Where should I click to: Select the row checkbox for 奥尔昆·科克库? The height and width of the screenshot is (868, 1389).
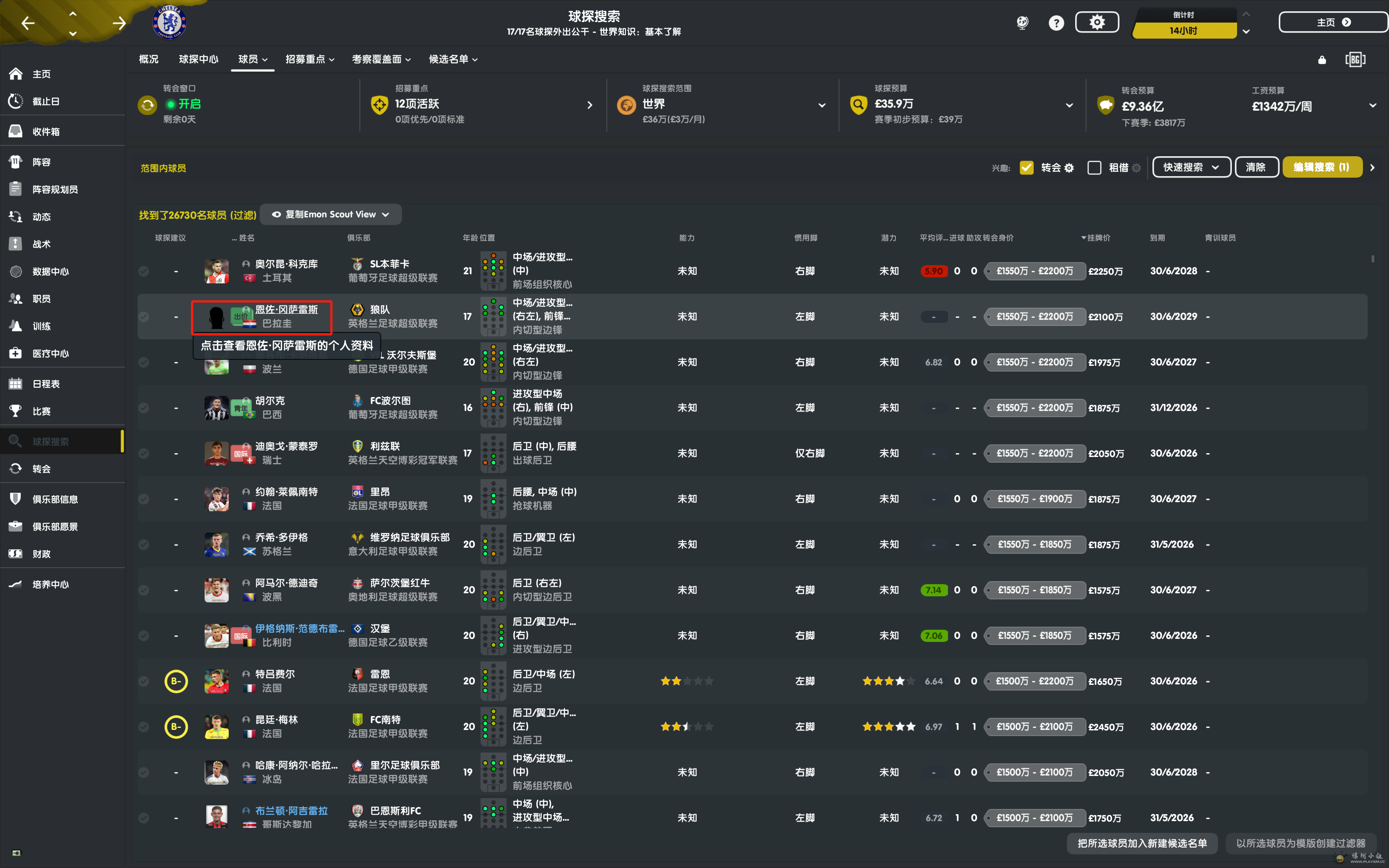click(x=144, y=271)
